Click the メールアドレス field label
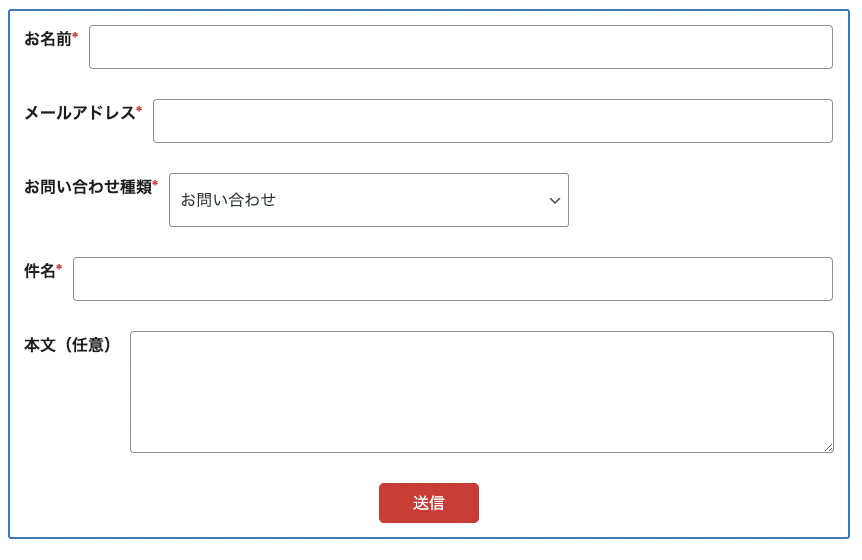The image size is (862, 560). click(x=79, y=113)
